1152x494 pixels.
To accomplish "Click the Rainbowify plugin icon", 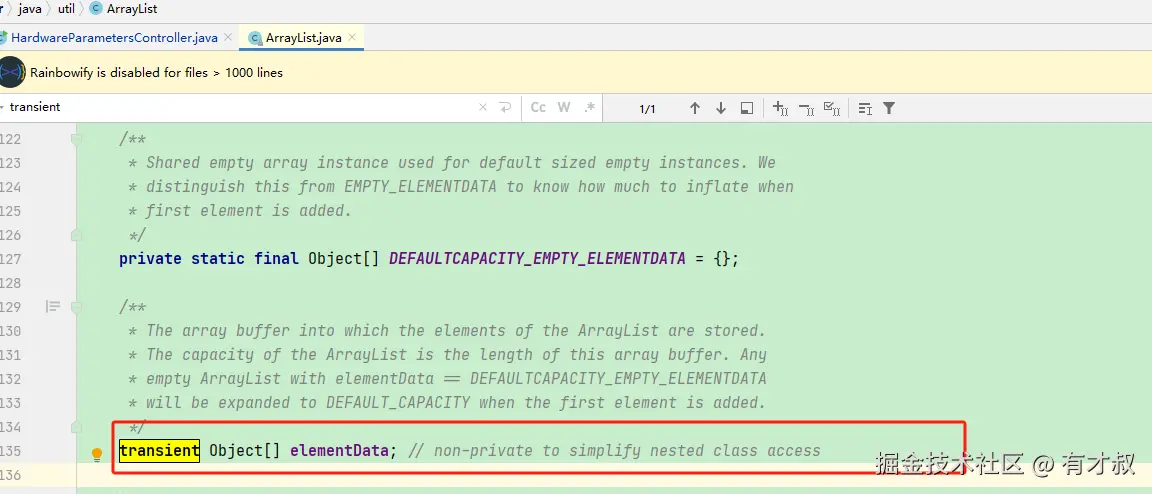I will (x=12, y=72).
